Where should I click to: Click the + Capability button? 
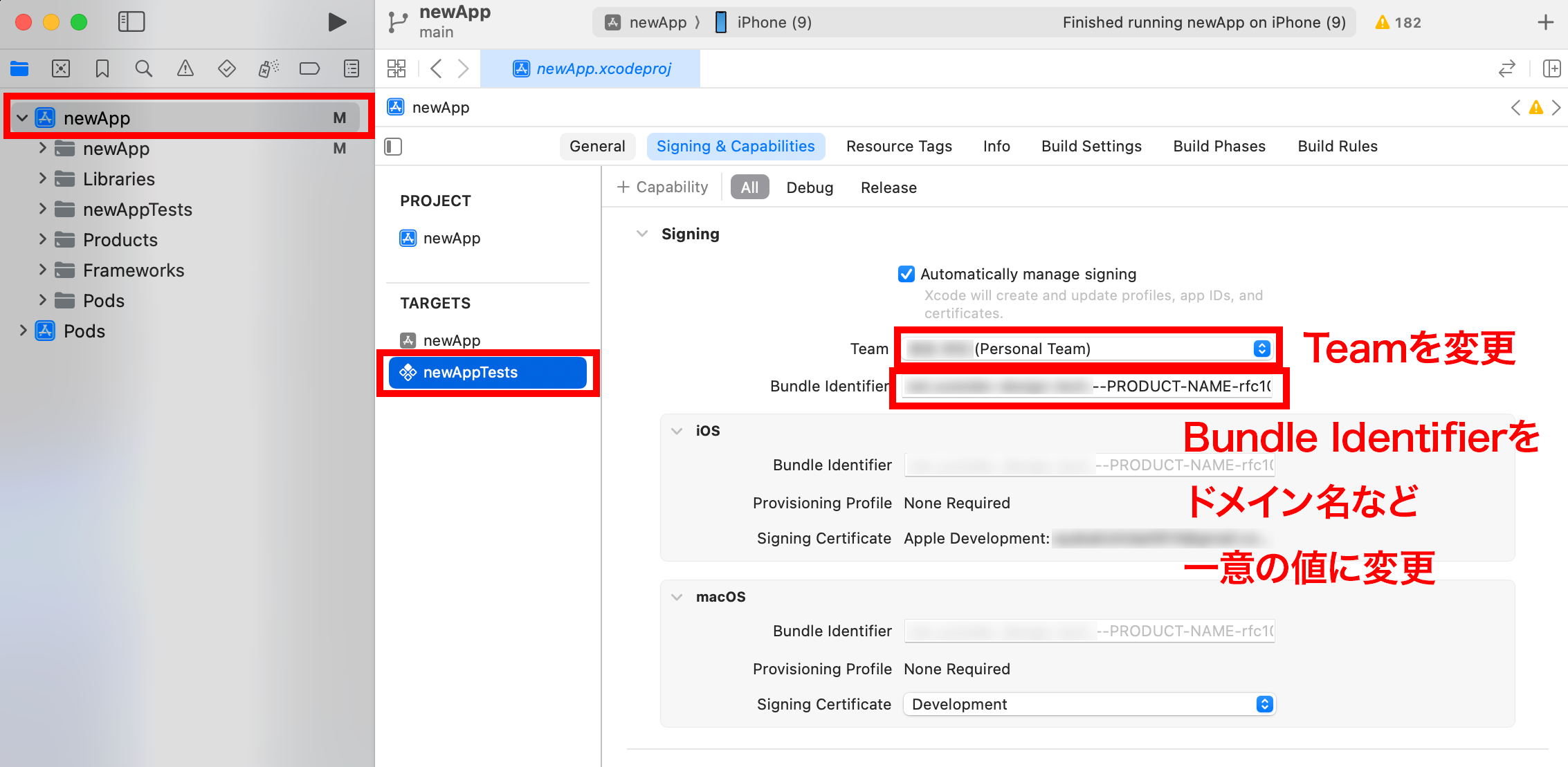662,187
